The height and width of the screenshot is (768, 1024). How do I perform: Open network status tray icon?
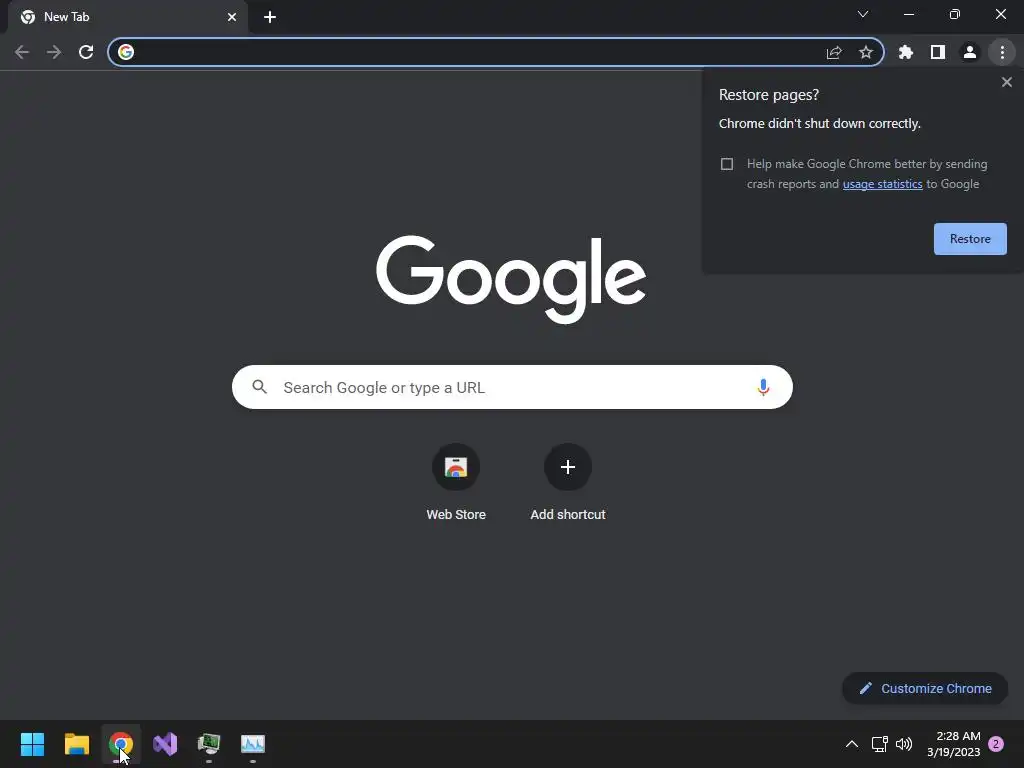pos(879,744)
